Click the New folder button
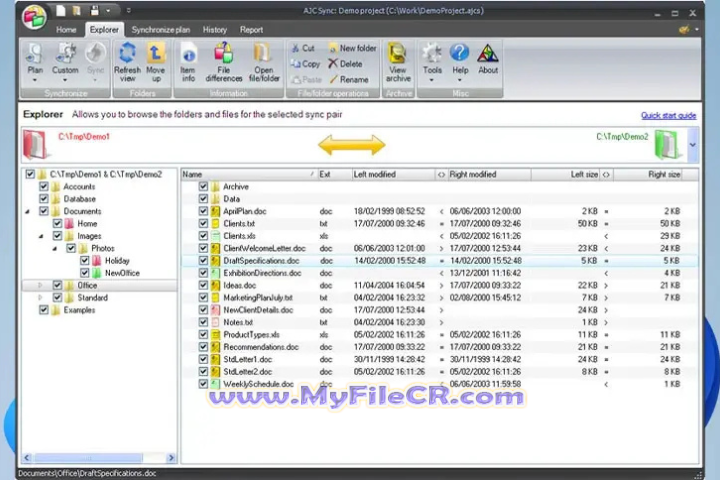 pyautogui.click(x=350, y=48)
